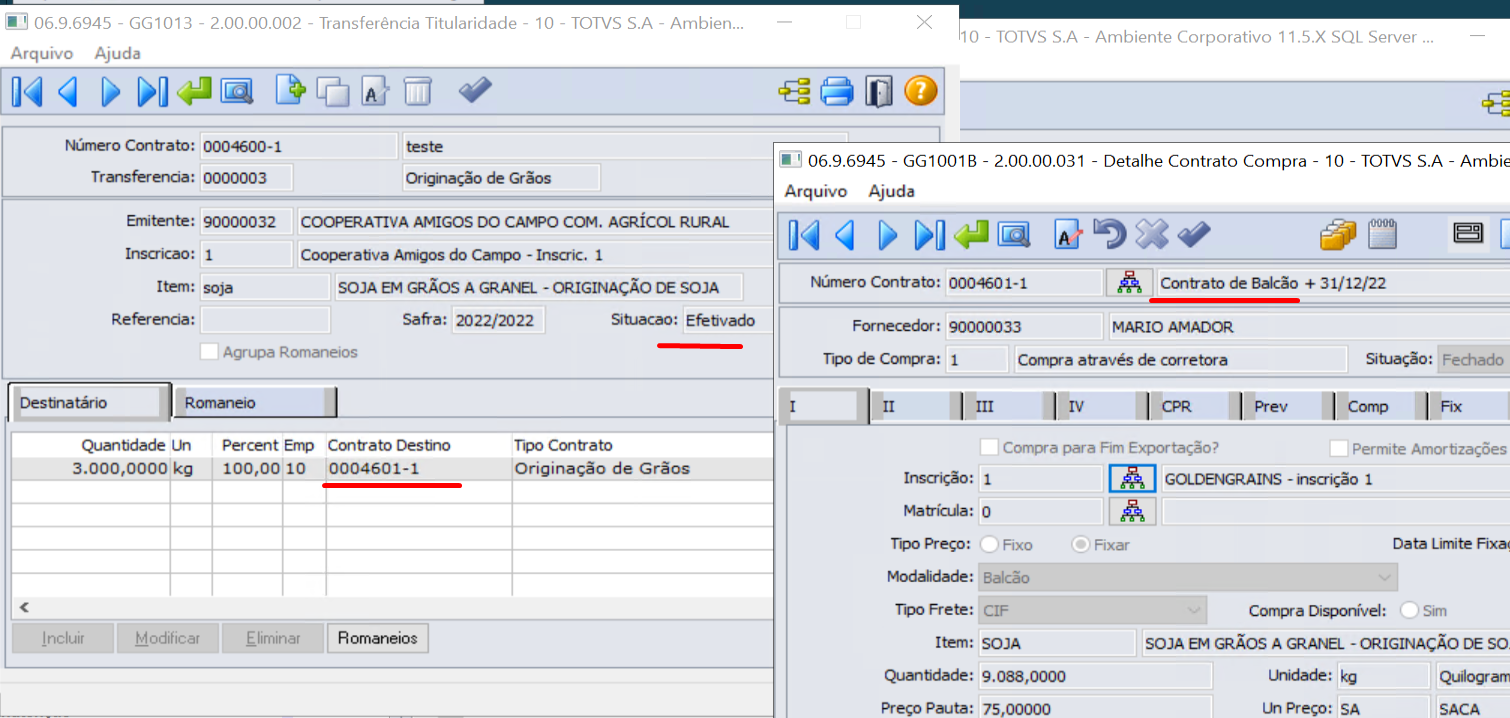Open lookup icon beside Inscrição field
The image size is (1510, 718).
1132,479
